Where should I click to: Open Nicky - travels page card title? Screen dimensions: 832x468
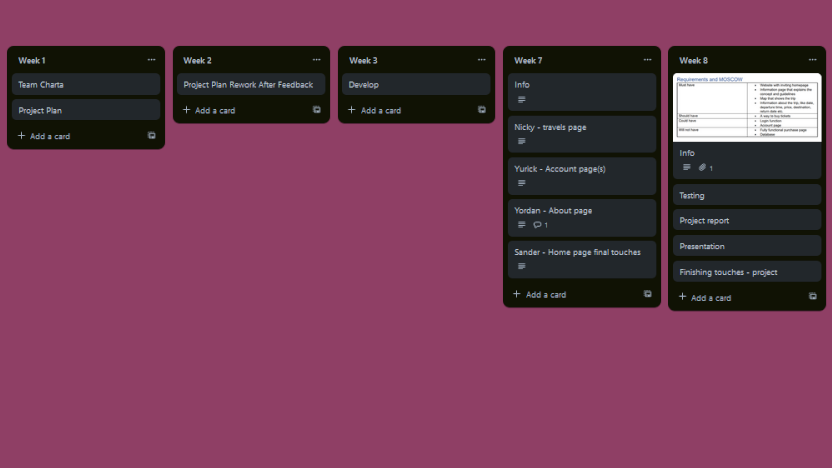coord(550,127)
